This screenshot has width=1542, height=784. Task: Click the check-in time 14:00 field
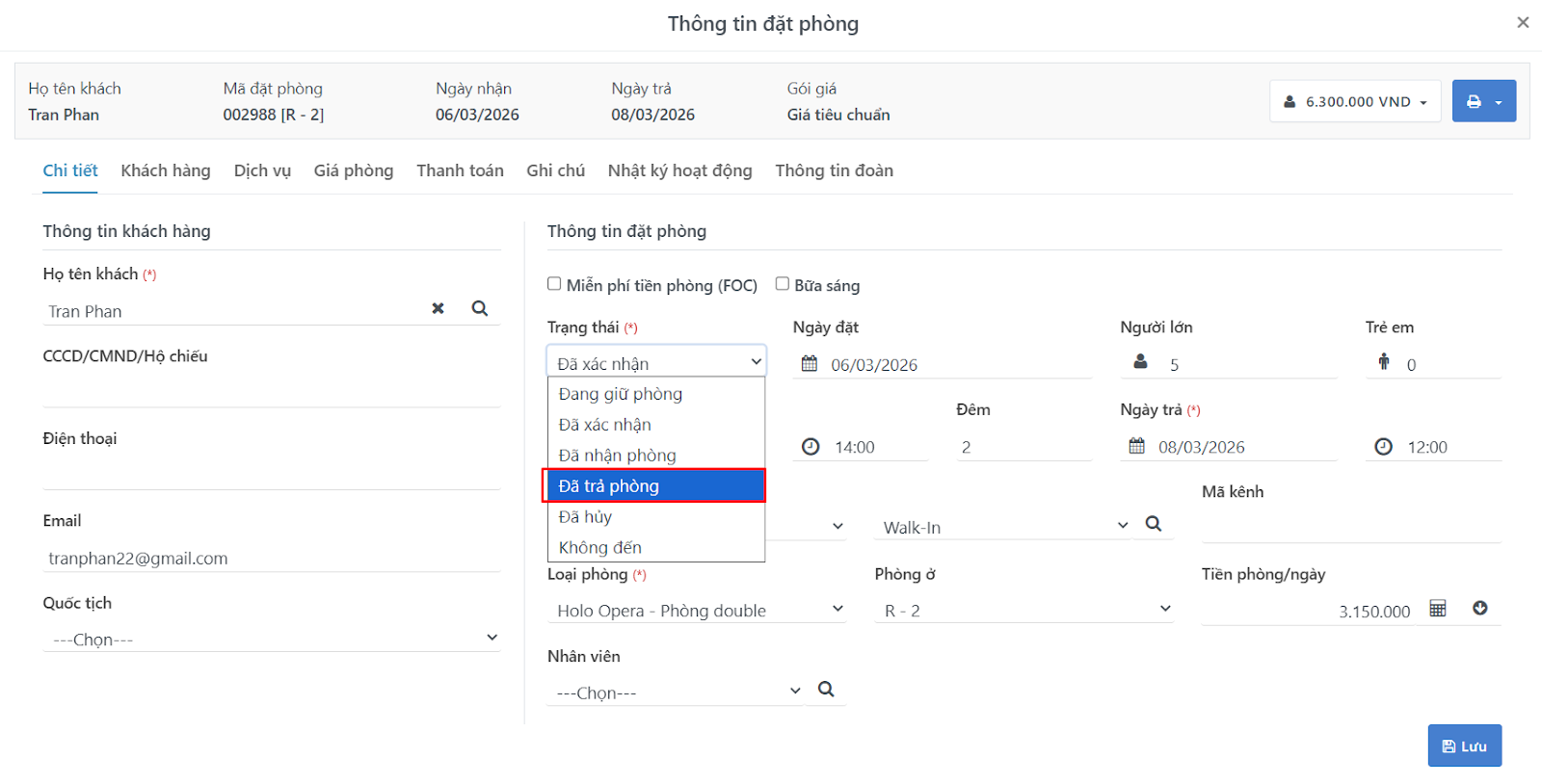(x=877, y=447)
